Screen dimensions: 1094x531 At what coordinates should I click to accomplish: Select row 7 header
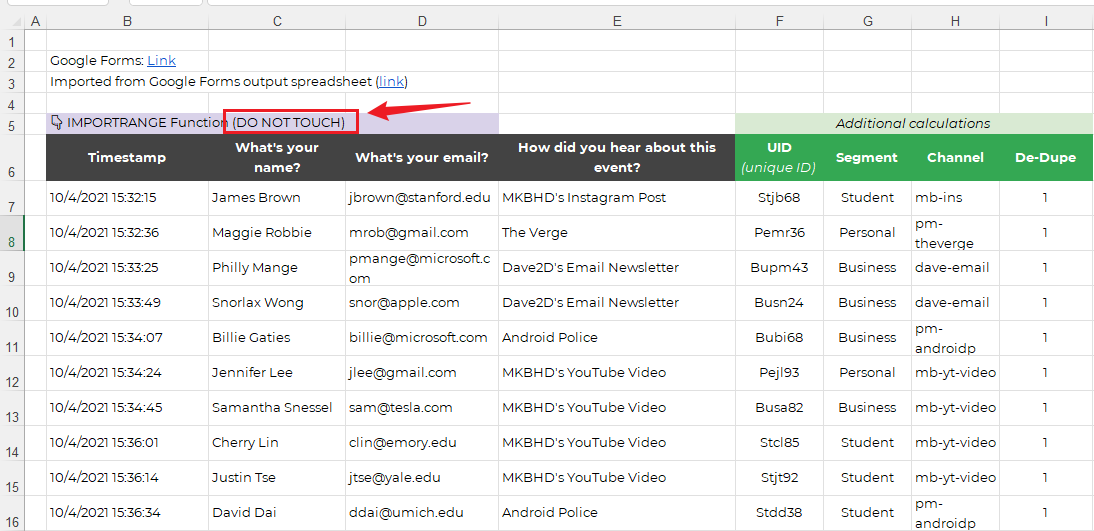coord(12,198)
